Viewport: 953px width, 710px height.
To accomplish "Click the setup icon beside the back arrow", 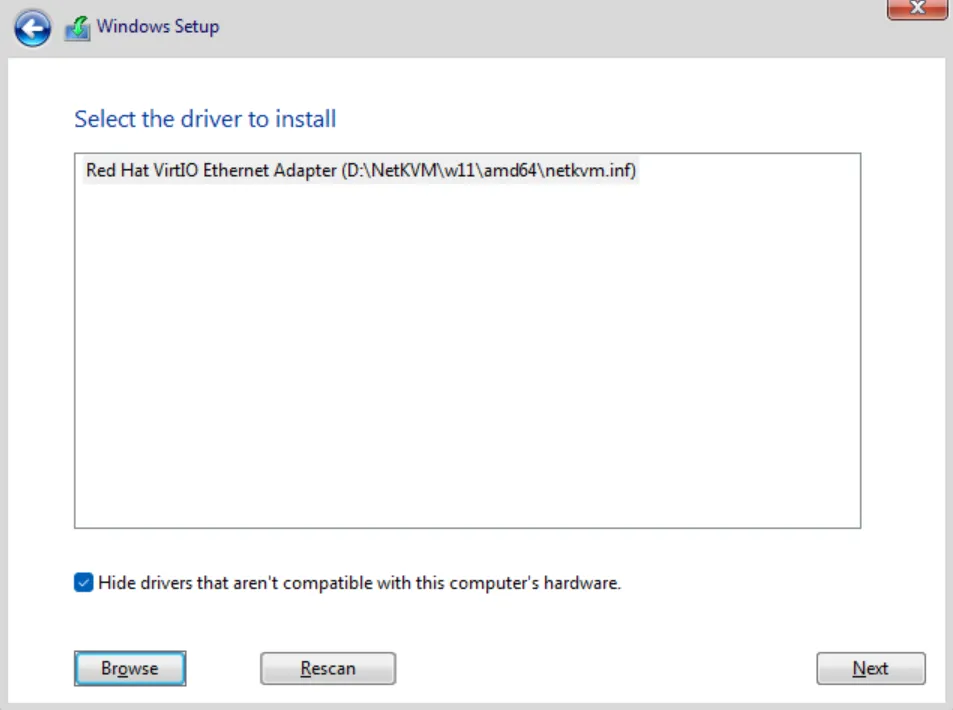I will click(x=76, y=29).
